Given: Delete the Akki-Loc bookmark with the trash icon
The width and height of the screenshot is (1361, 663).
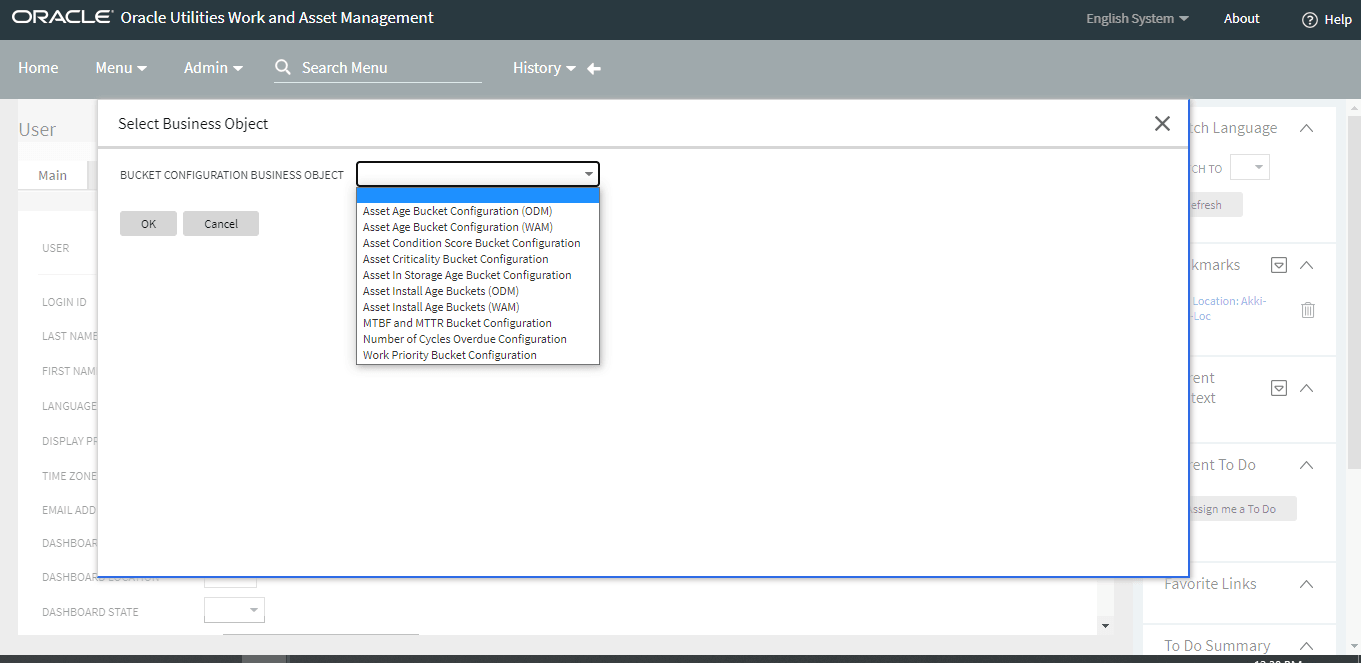Looking at the screenshot, I should pos(1307,310).
